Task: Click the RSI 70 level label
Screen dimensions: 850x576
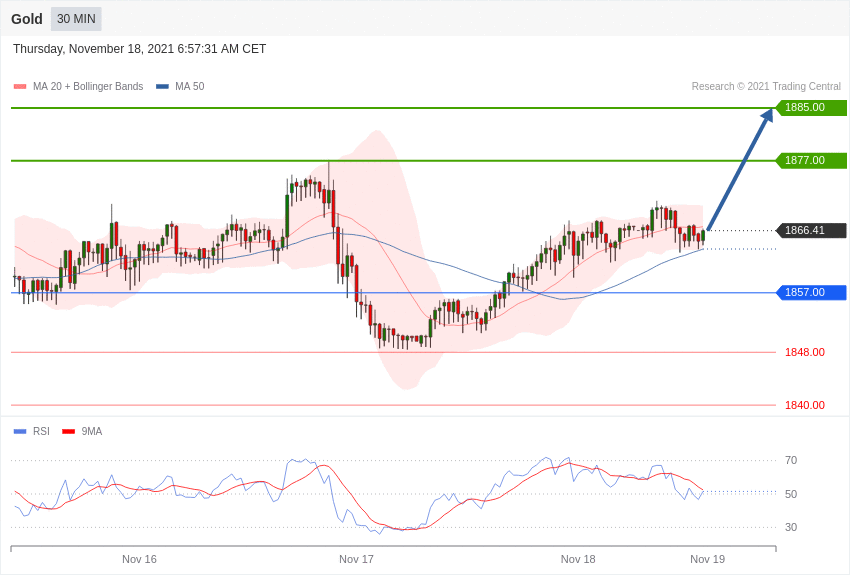Action: pos(791,461)
